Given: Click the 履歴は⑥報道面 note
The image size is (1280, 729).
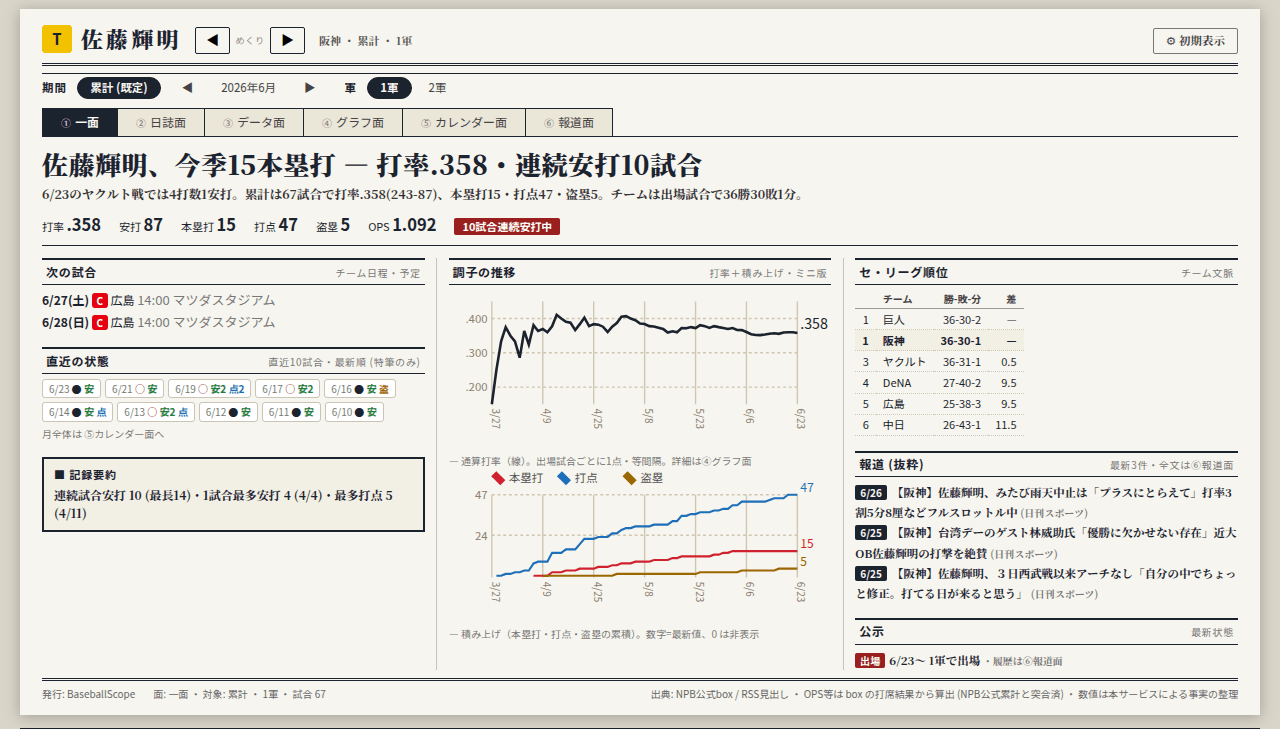Looking at the screenshot, I should (x=1026, y=662).
